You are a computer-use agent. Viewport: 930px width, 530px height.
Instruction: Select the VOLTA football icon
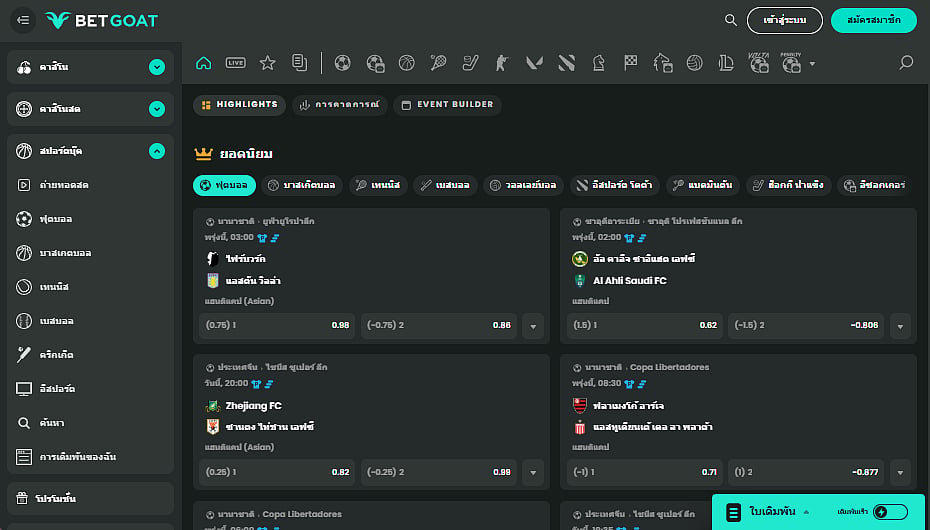pyautogui.click(x=759, y=63)
